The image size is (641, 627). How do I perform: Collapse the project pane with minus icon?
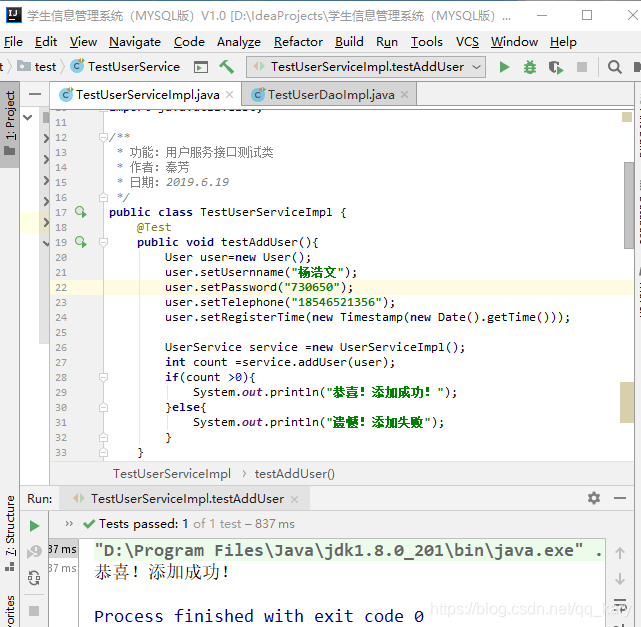(35, 94)
